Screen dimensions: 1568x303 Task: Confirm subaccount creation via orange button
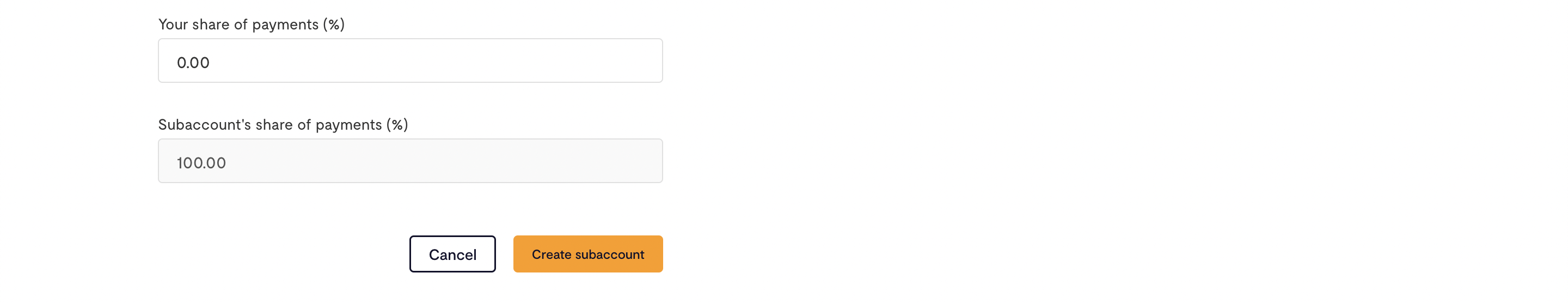[x=587, y=253]
